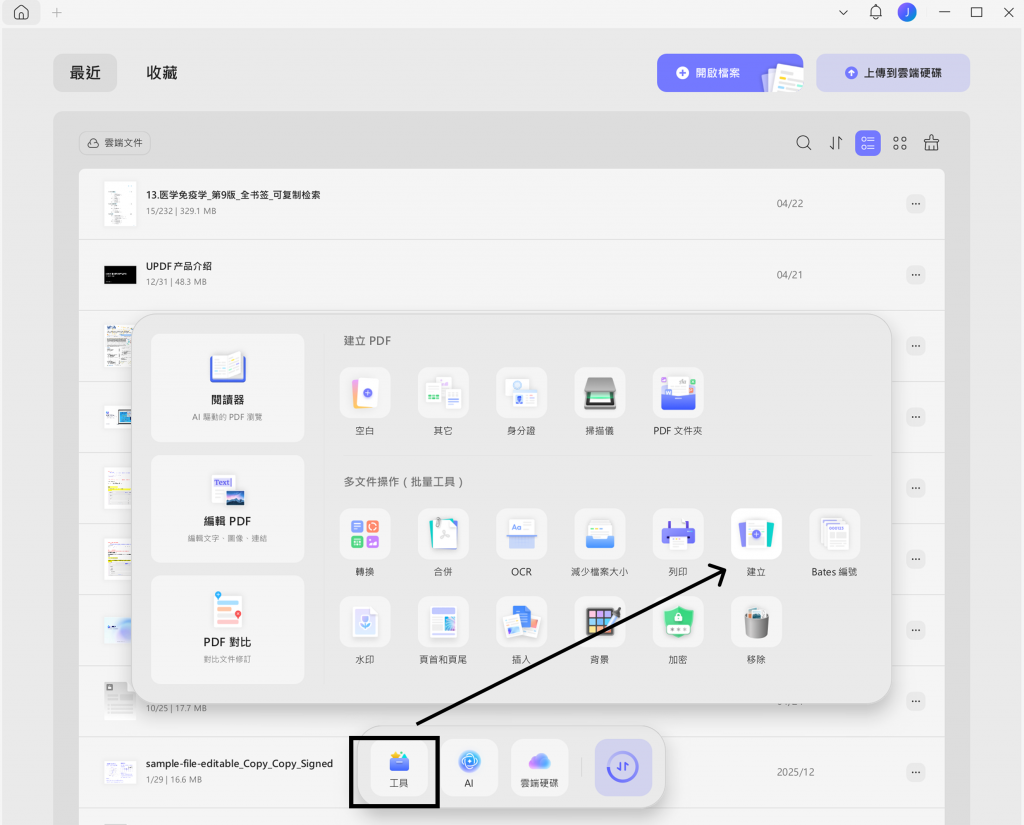Open the batch 列印 print tool
1024x825 pixels.
(x=678, y=534)
